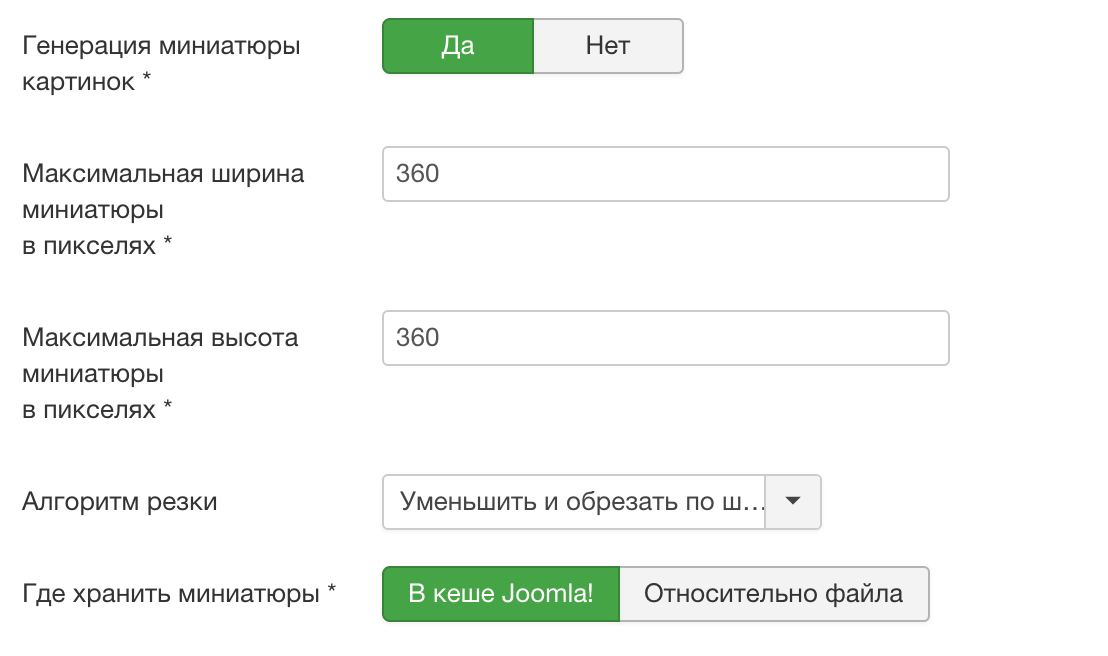Click the 360 value in the width field
The width and height of the screenshot is (1108, 656).
(418, 174)
